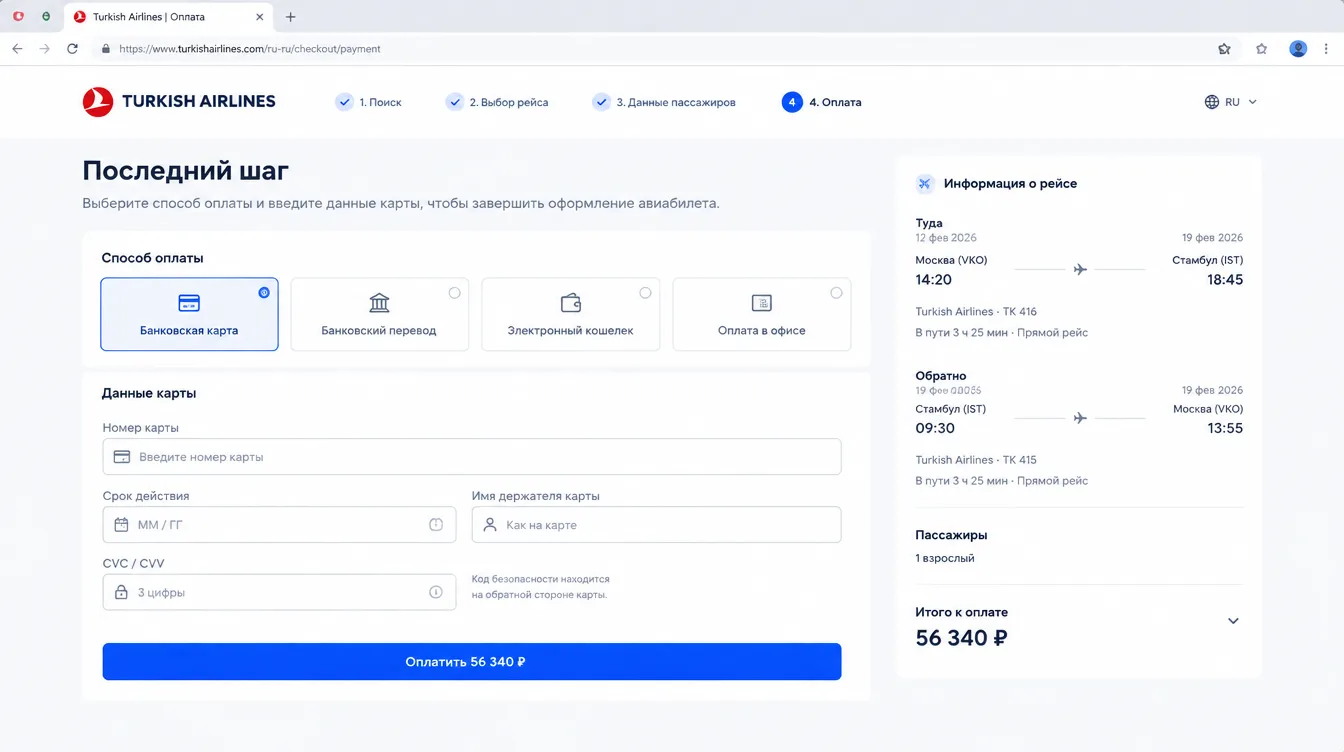The width and height of the screenshot is (1344, 752).
Task: Select the Оплата в офисе radio button
Action: pos(836,293)
